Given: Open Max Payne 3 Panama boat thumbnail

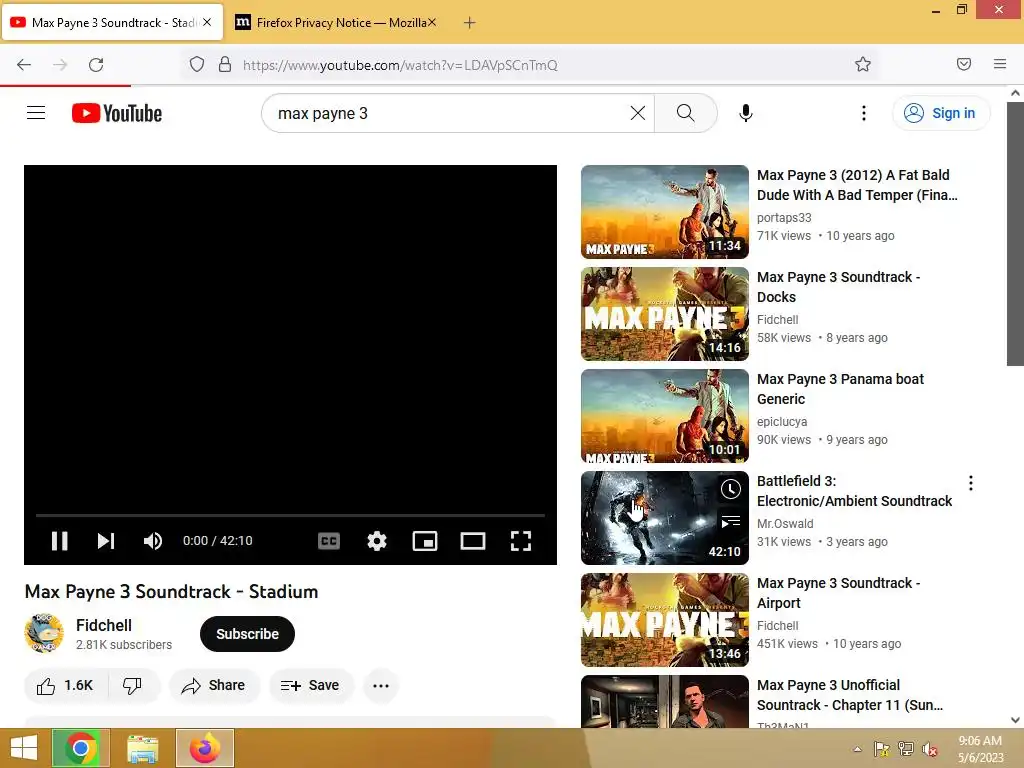Looking at the screenshot, I should (x=665, y=416).
